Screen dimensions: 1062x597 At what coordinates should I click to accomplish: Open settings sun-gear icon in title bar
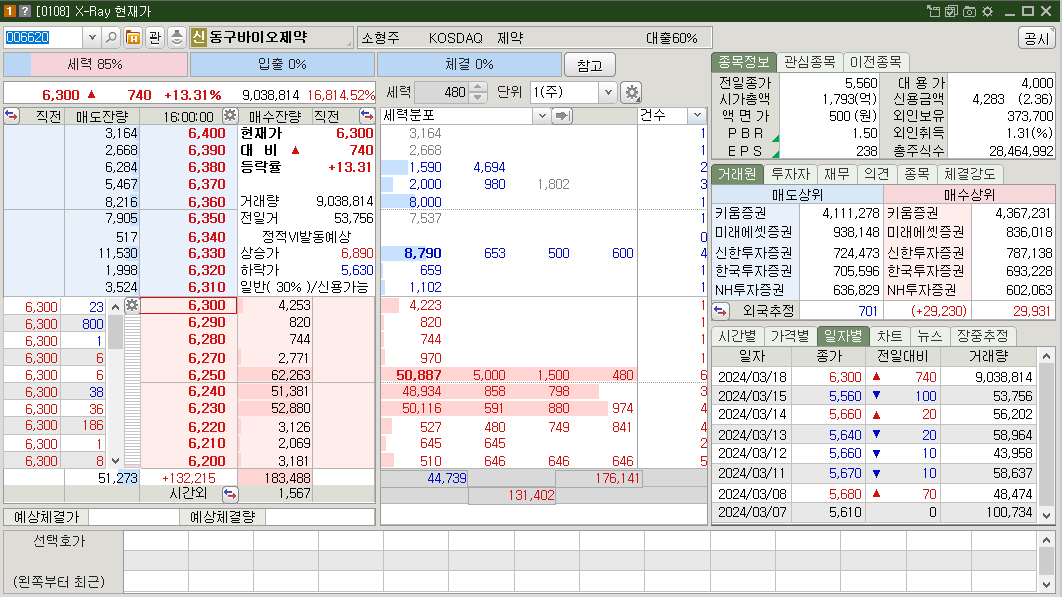coord(987,11)
